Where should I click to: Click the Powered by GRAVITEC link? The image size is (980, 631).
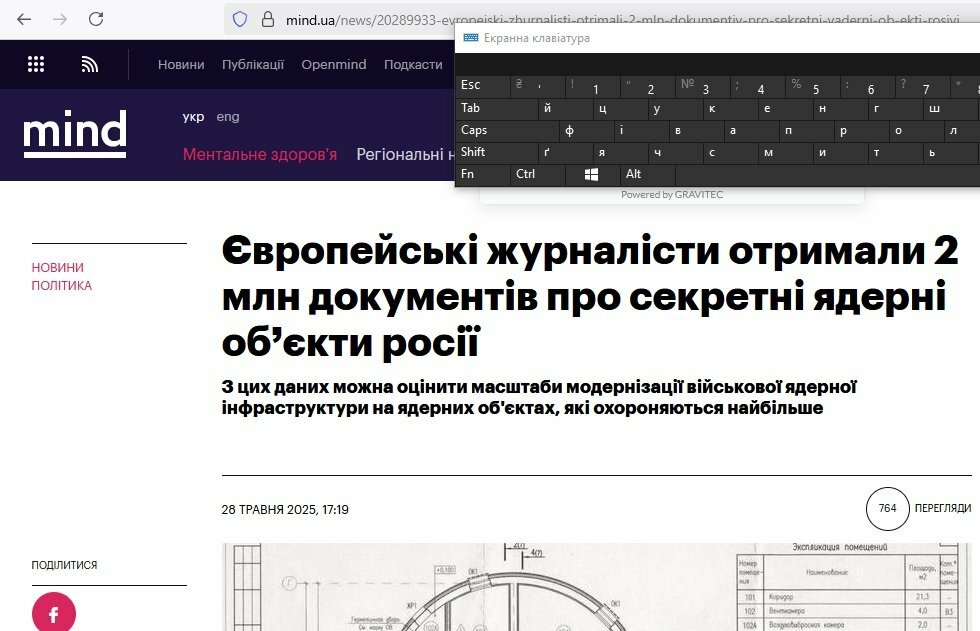coord(672,194)
